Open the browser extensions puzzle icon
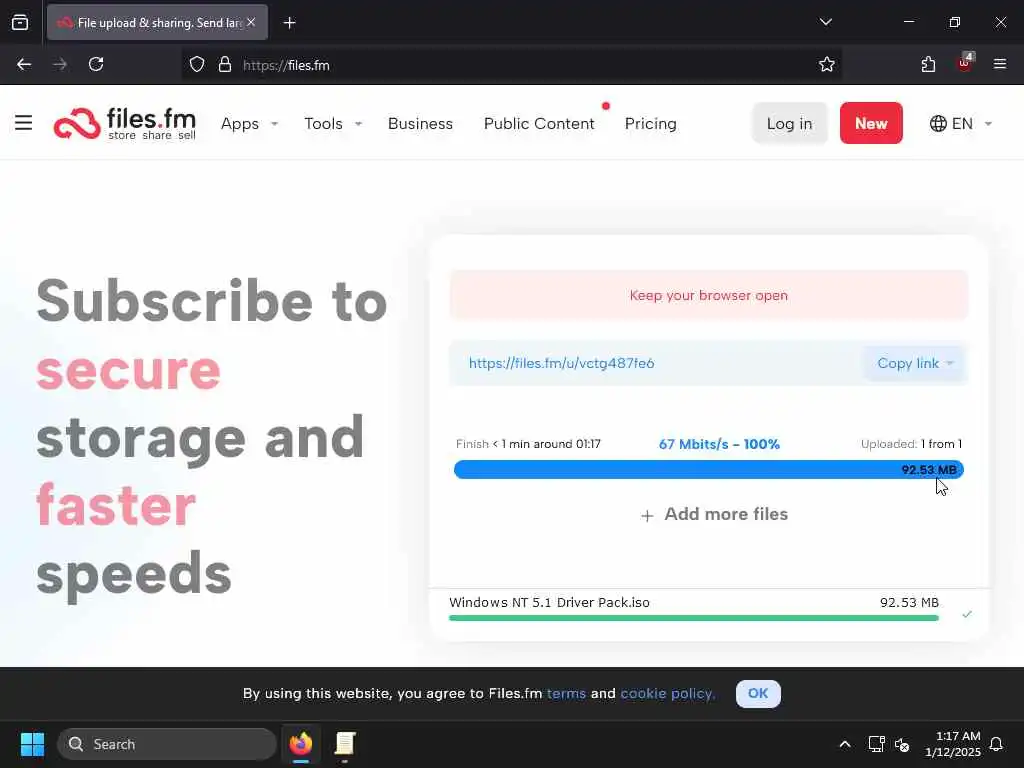This screenshot has height=768, width=1024. pyautogui.click(x=928, y=65)
